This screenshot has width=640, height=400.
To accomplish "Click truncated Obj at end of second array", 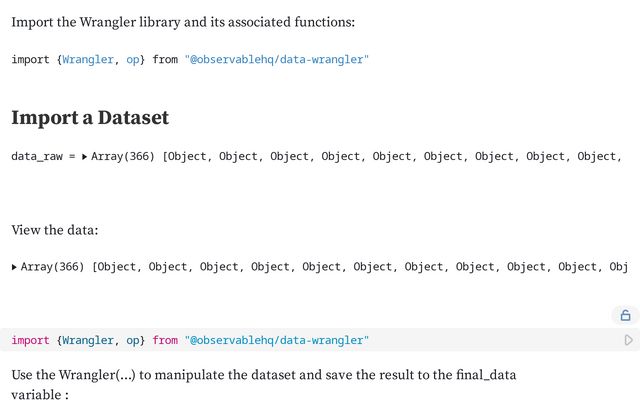I will click(618, 267).
